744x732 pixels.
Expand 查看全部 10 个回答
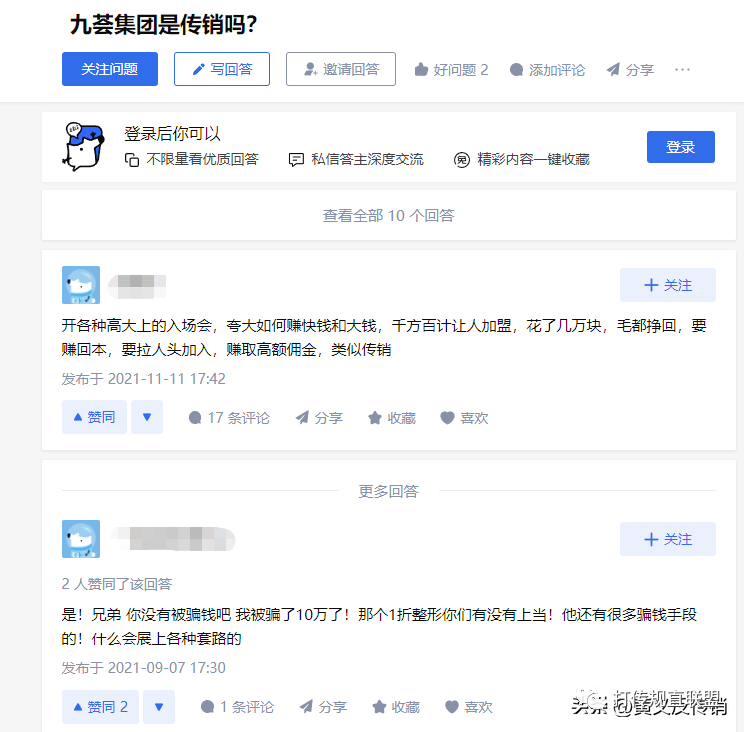pyautogui.click(x=389, y=215)
